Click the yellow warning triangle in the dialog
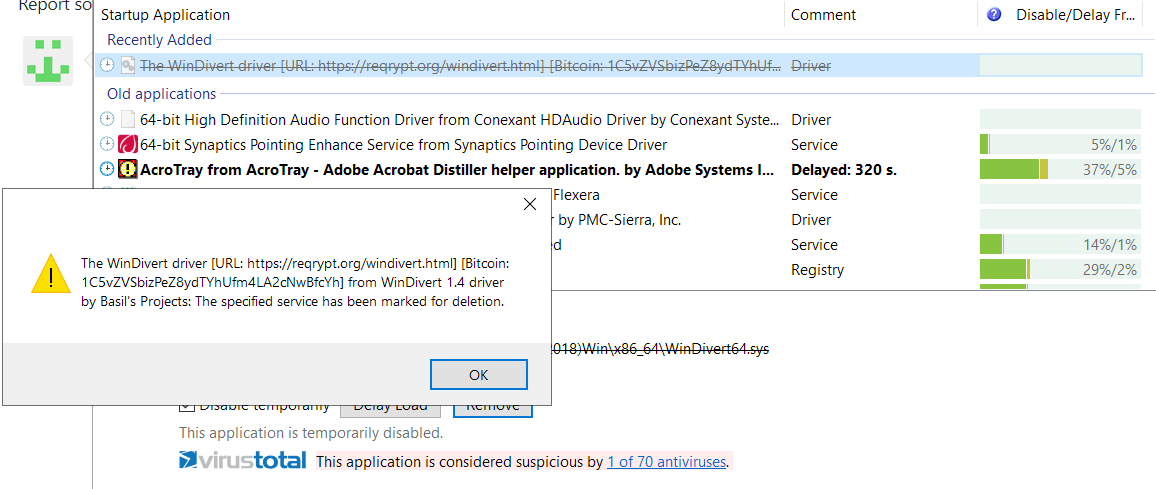1156x489 pixels. pos(50,274)
